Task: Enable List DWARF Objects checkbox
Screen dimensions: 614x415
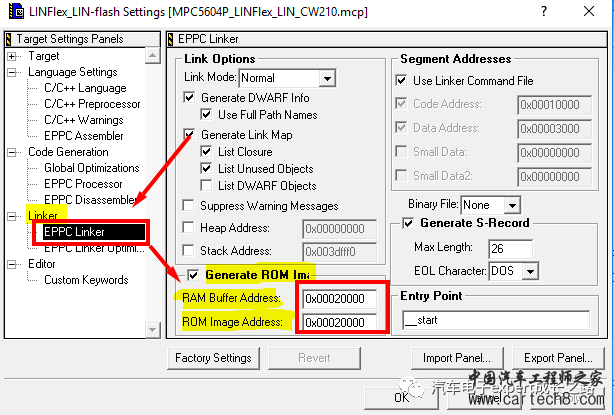Action: (x=206, y=186)
